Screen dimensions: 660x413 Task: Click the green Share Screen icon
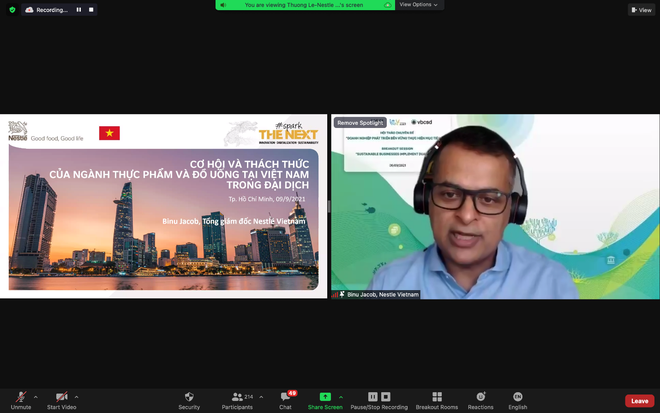pos(325,397)
